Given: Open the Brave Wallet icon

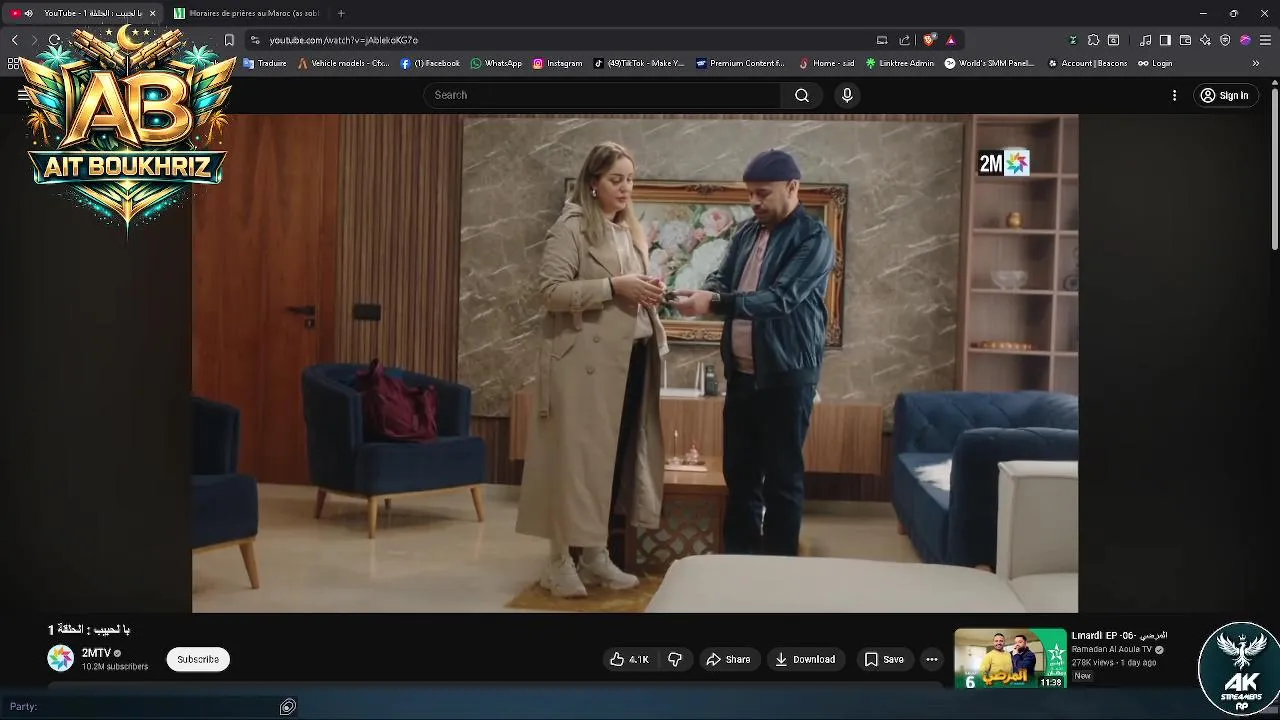Looking at the screenshot, I should (1185, 40).
